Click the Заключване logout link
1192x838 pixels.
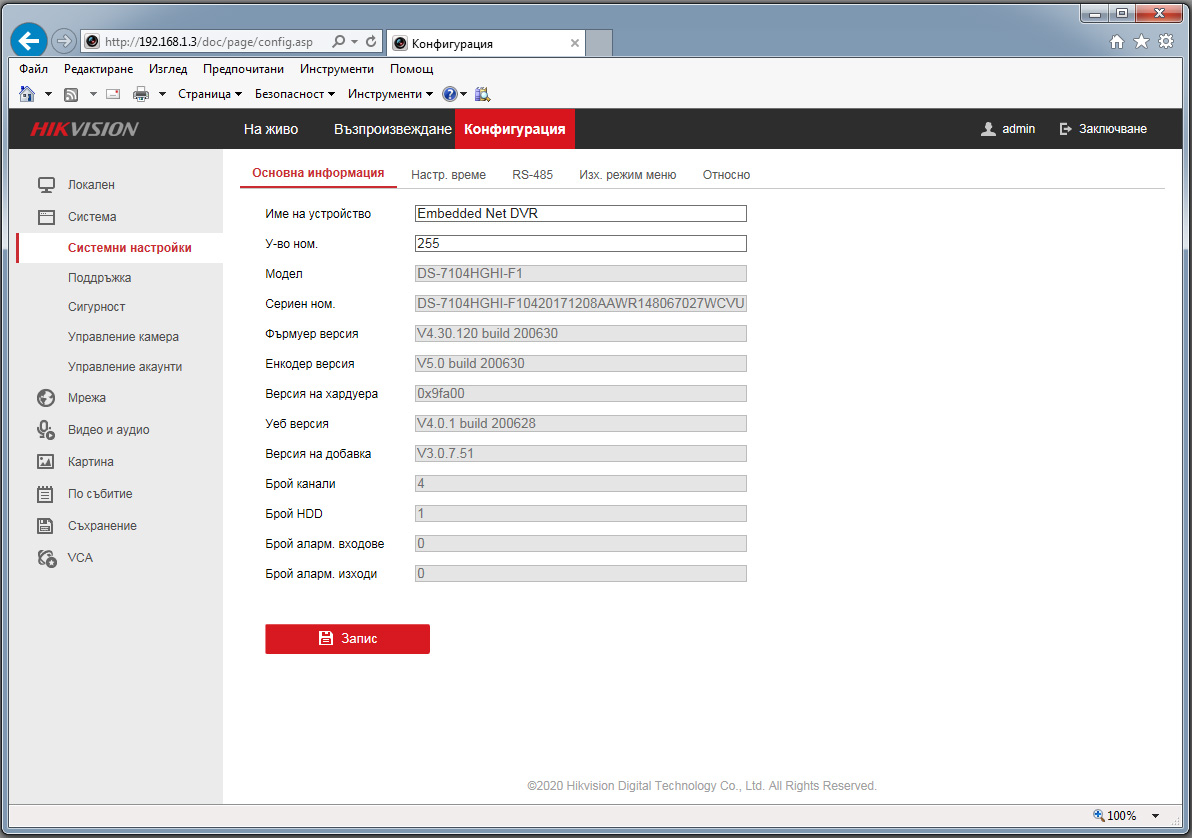(1103, 129)
